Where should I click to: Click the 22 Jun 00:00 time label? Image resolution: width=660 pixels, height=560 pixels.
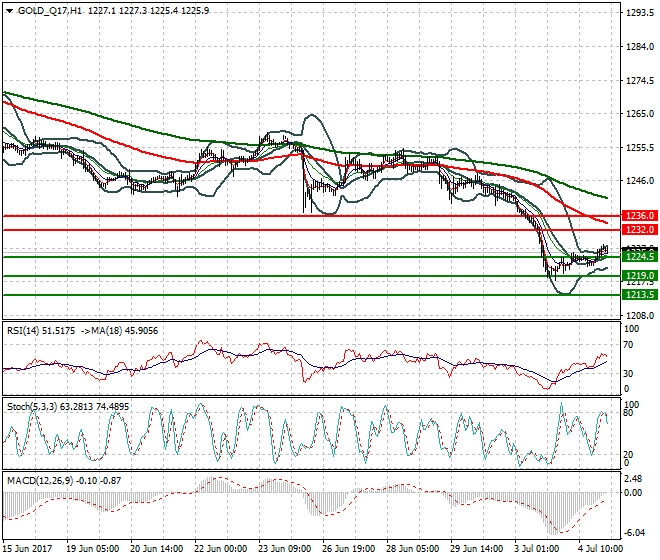221,549
